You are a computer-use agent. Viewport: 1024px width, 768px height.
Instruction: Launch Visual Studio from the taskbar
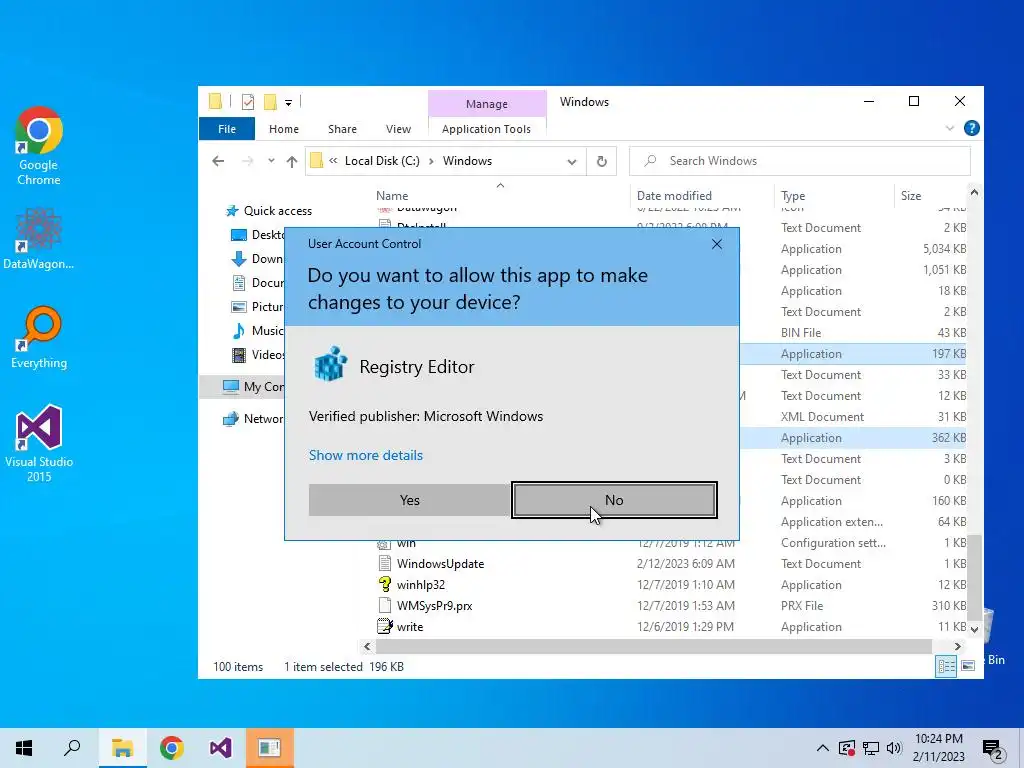[221, 748]
